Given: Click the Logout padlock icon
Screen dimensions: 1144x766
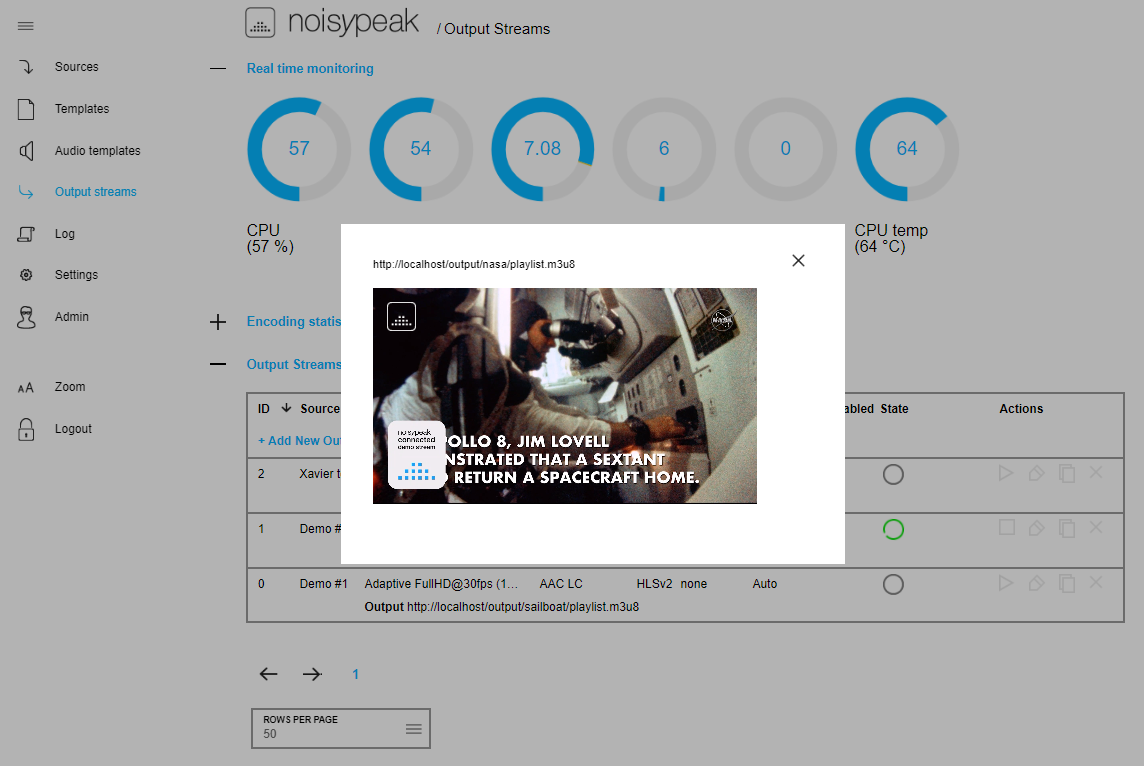Looking at the screenshot, I should click(26, 430).
